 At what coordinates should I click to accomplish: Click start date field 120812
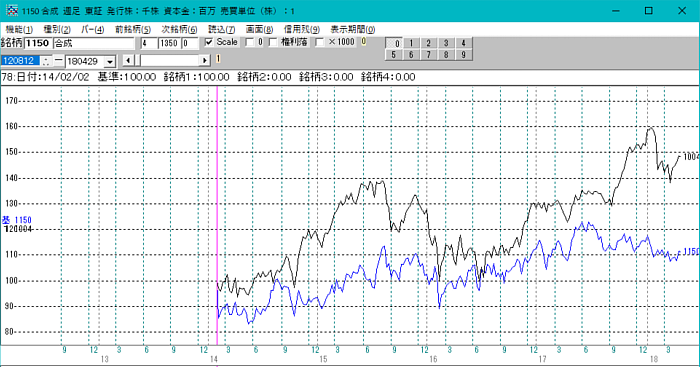click(x=21, y=61)
